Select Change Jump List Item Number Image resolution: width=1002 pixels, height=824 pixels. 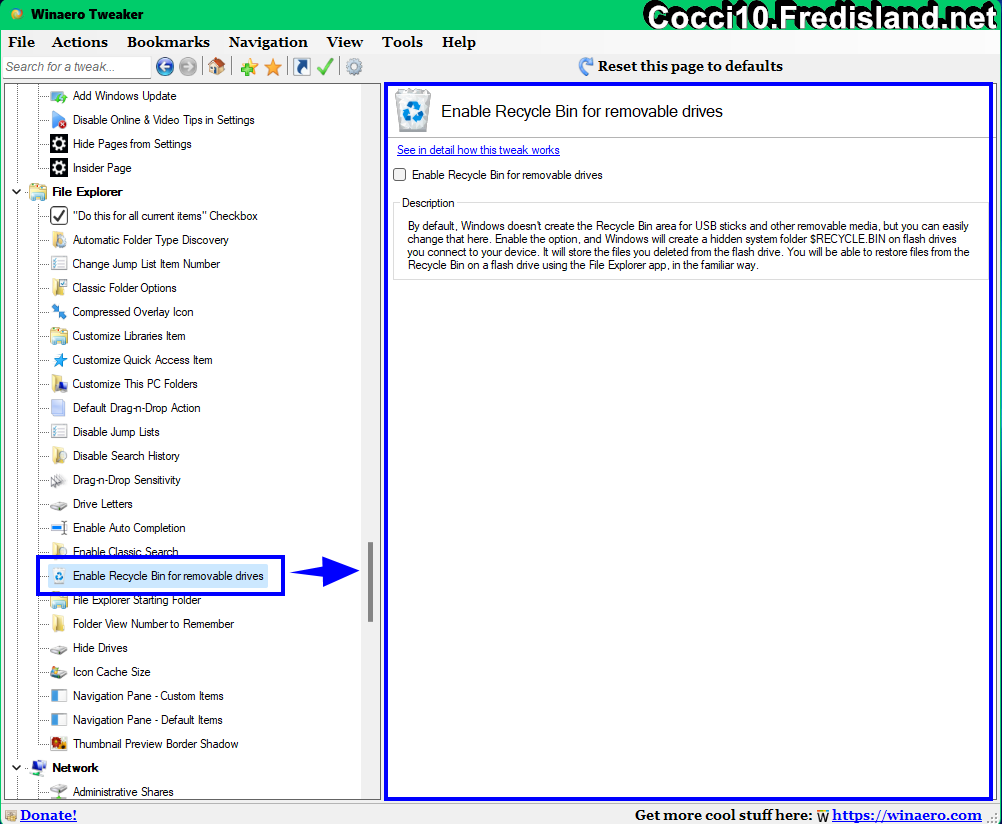pyautogui.click(x=146, y=264)
